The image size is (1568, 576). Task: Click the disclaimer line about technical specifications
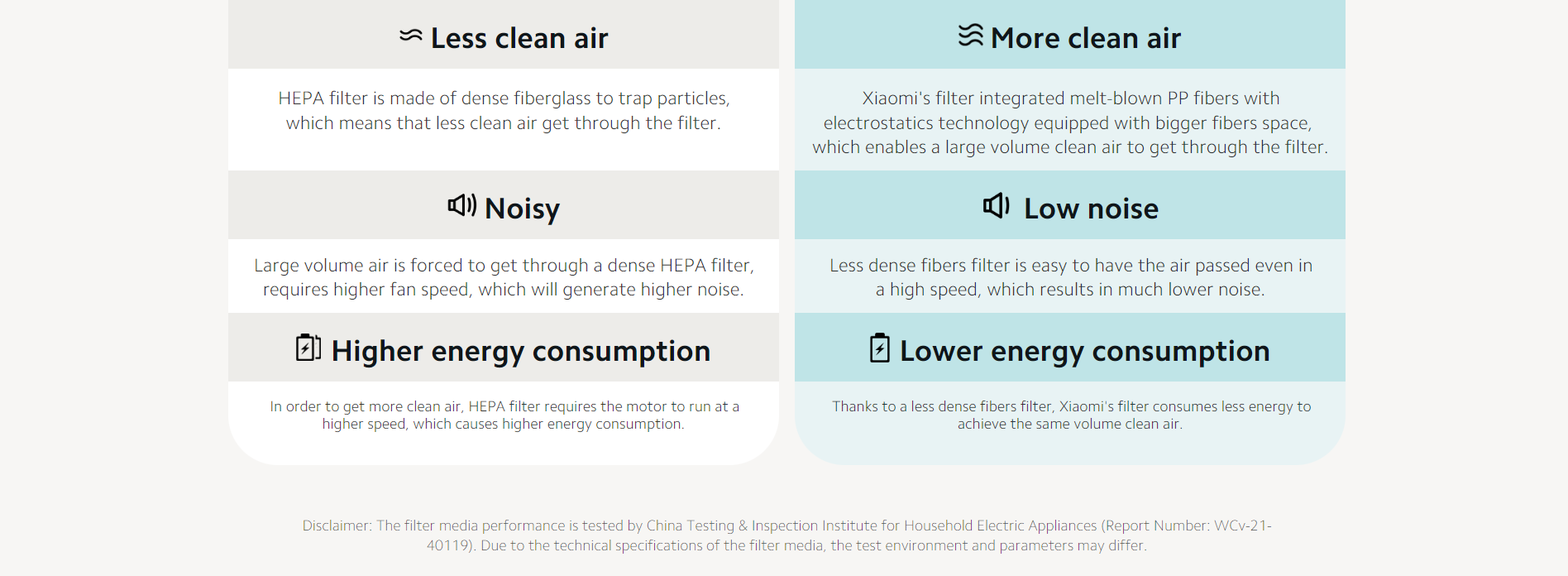(786, 545)
